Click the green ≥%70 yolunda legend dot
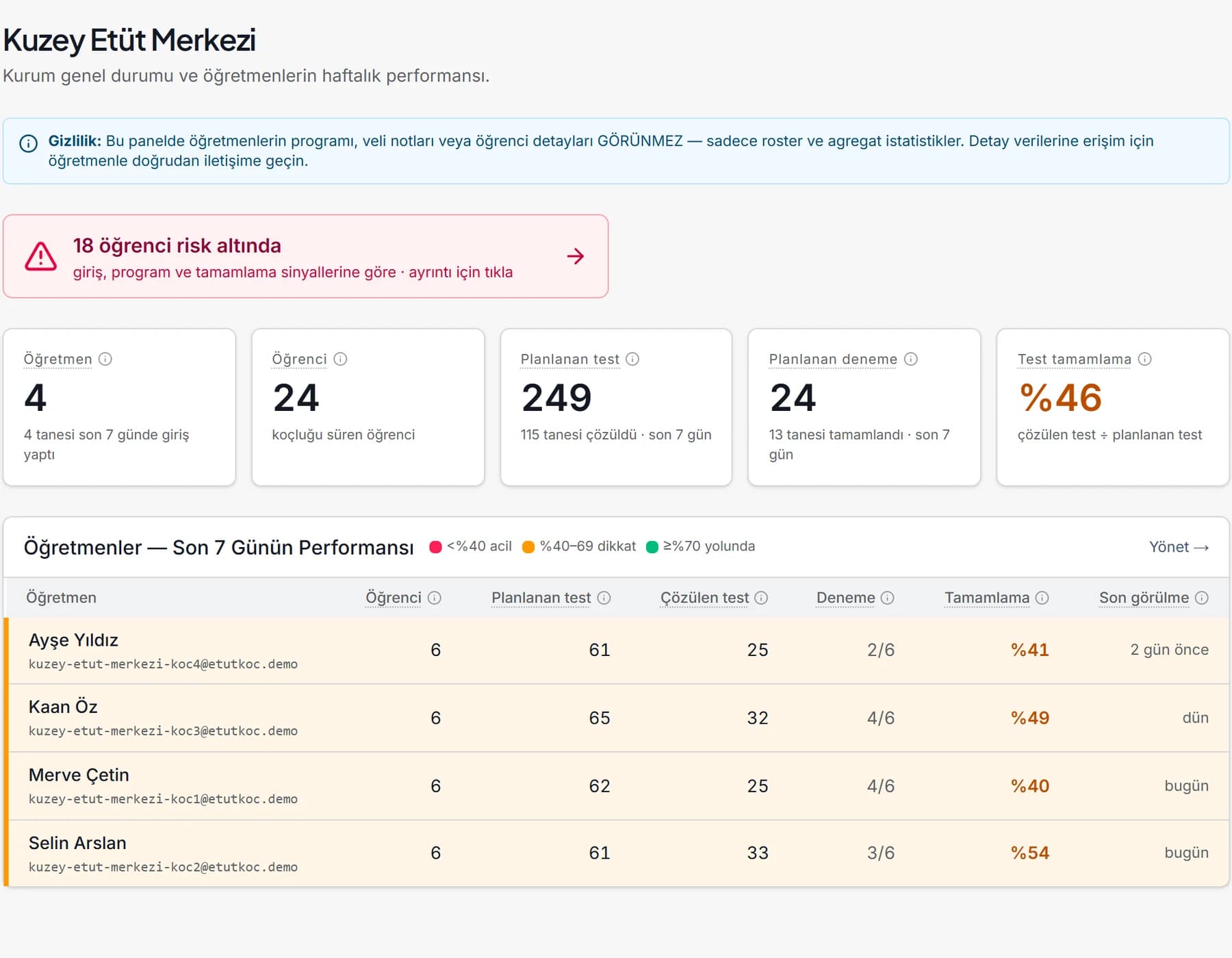 [652, 546]
